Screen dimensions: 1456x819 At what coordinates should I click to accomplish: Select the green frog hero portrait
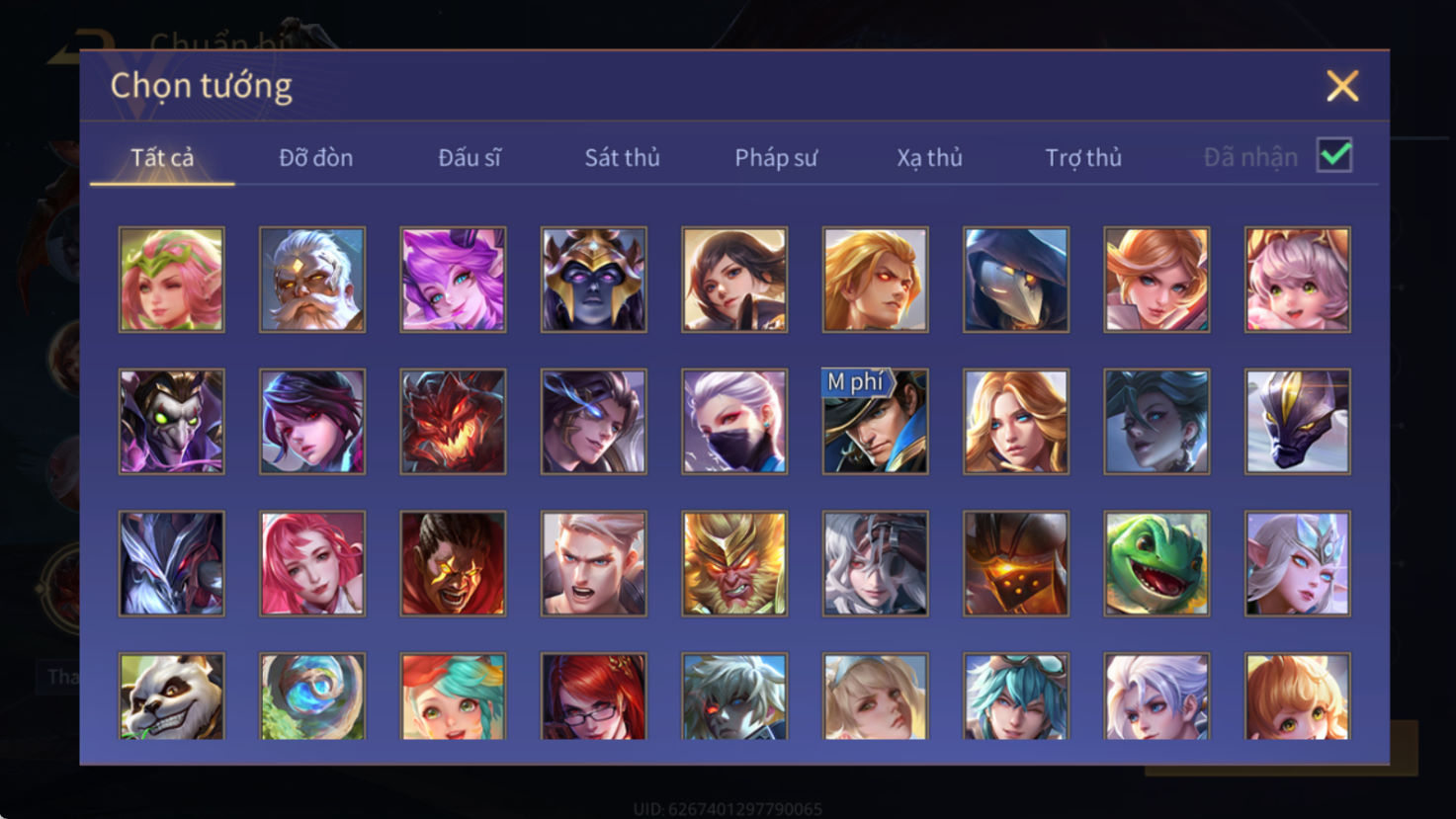pyautogui.click(x=1156, y=564)
